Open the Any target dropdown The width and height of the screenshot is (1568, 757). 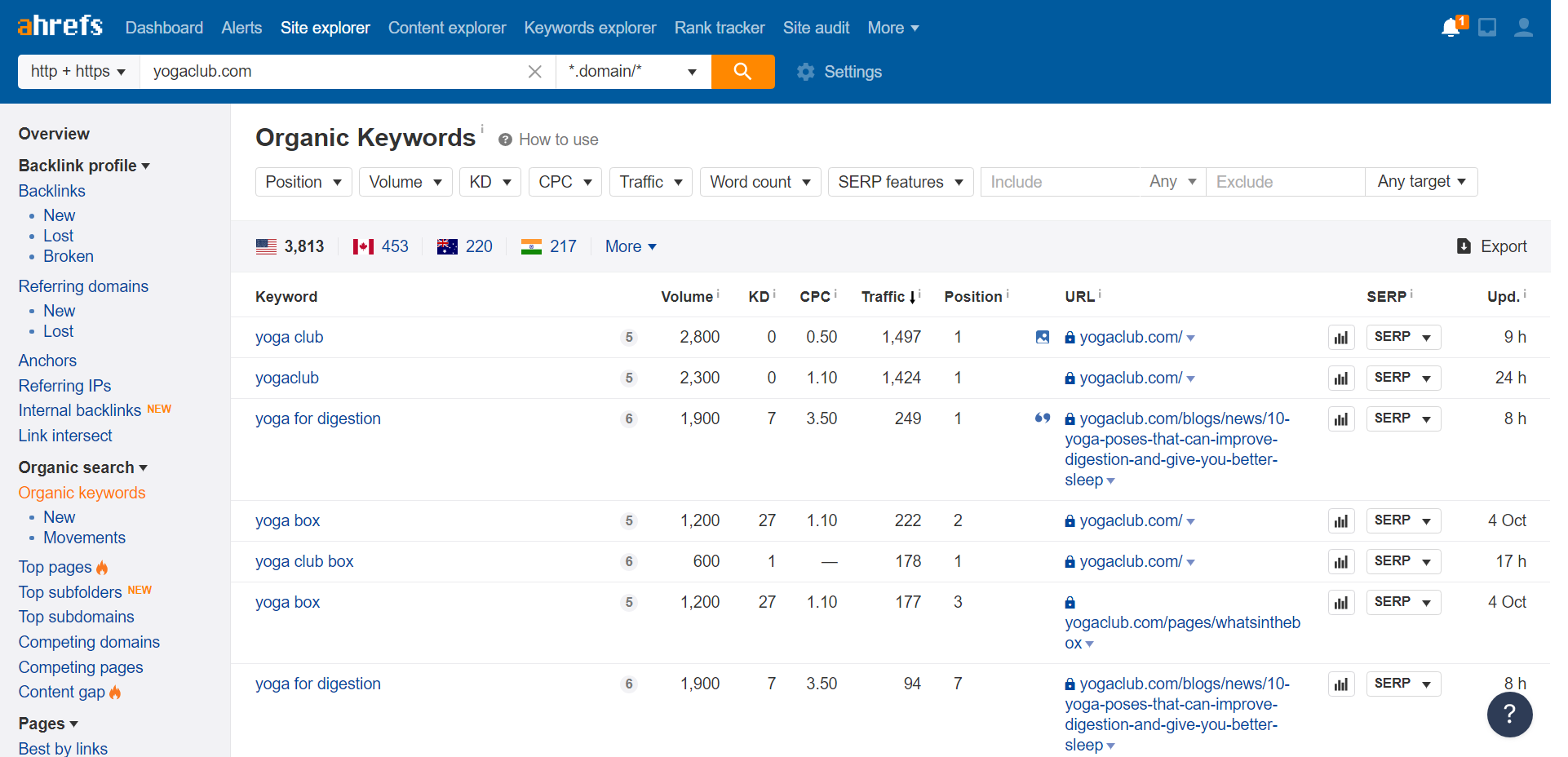1422,182
